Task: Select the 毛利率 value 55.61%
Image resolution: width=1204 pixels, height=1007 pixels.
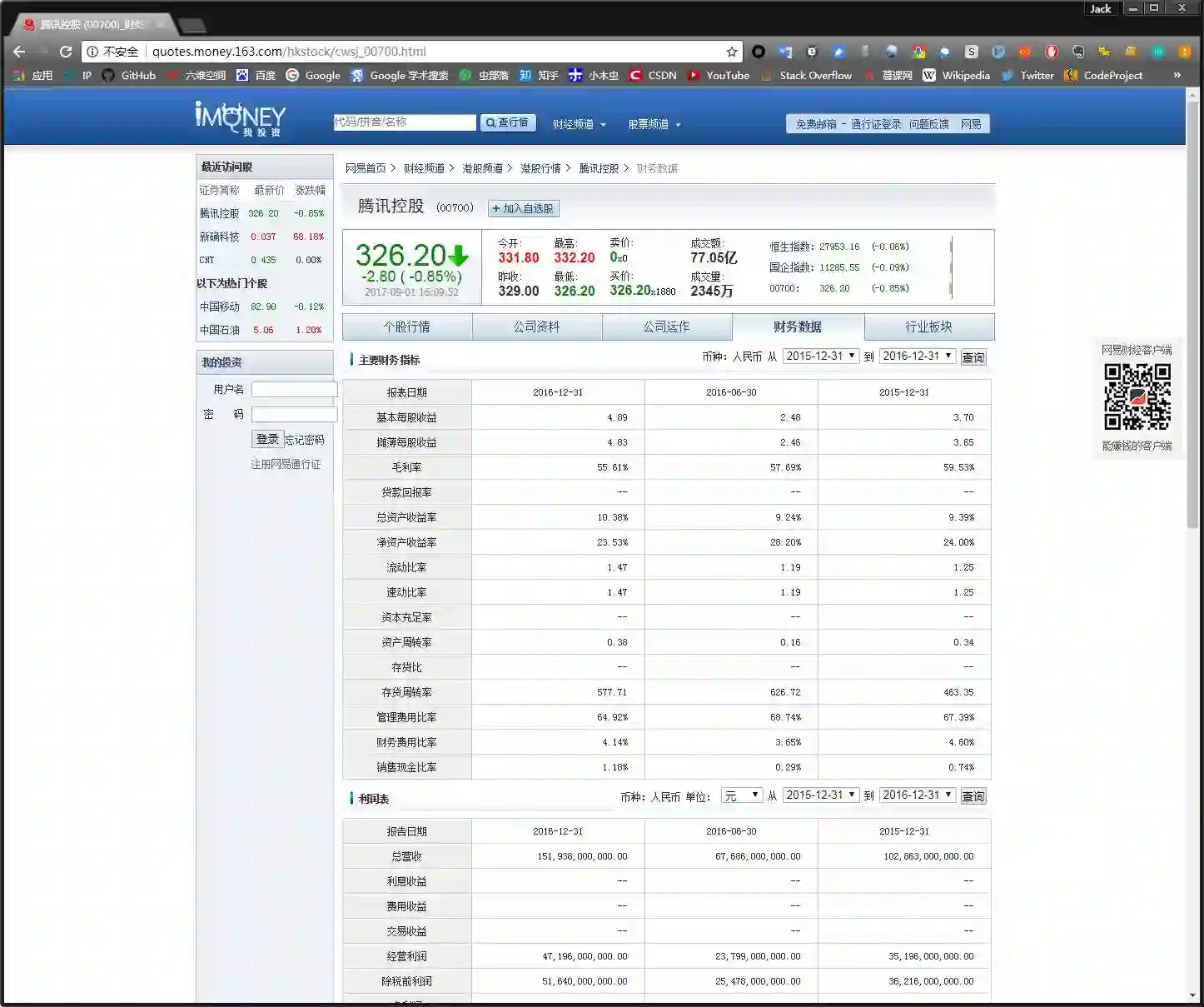Action: point(613,467)
